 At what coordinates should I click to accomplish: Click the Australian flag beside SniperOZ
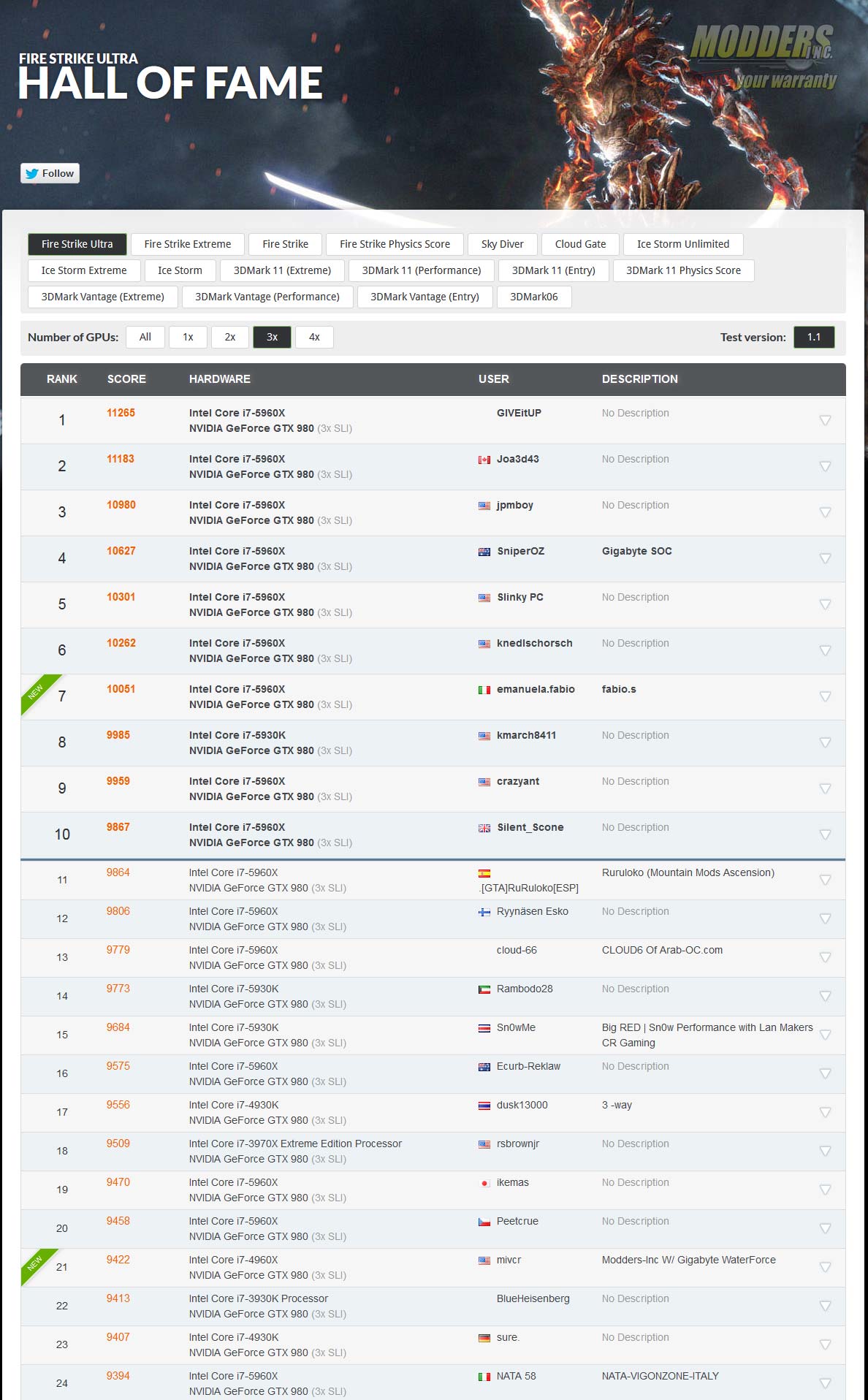click(484, 552)
